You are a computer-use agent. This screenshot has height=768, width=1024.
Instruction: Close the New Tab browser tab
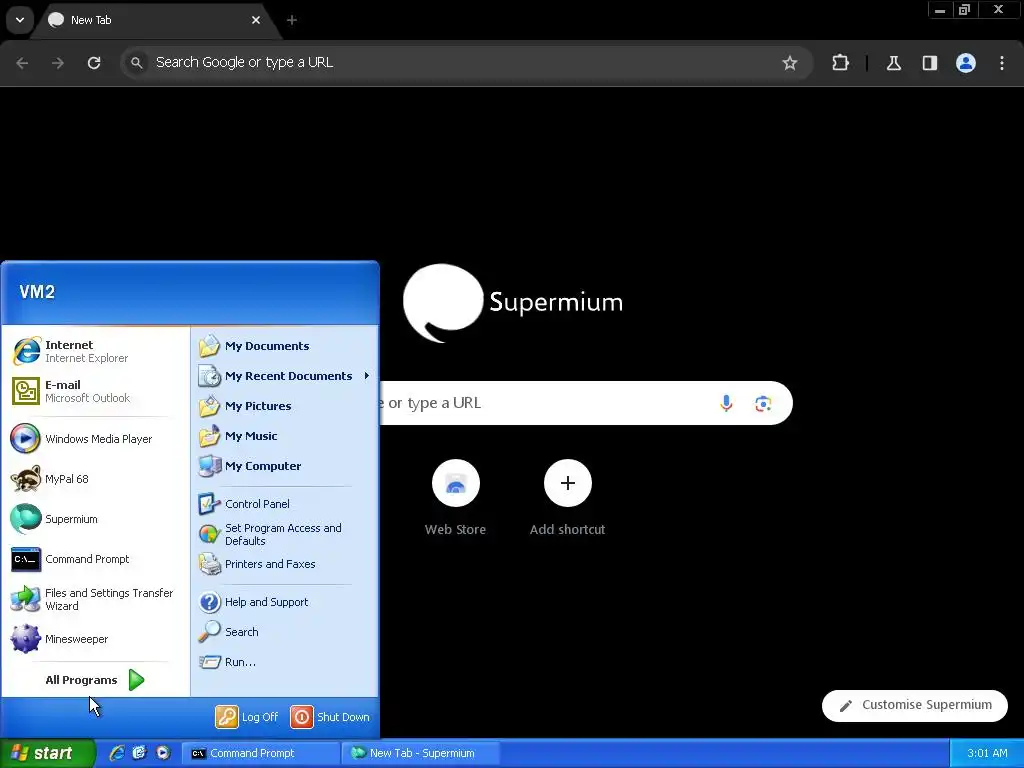[256, 20]
